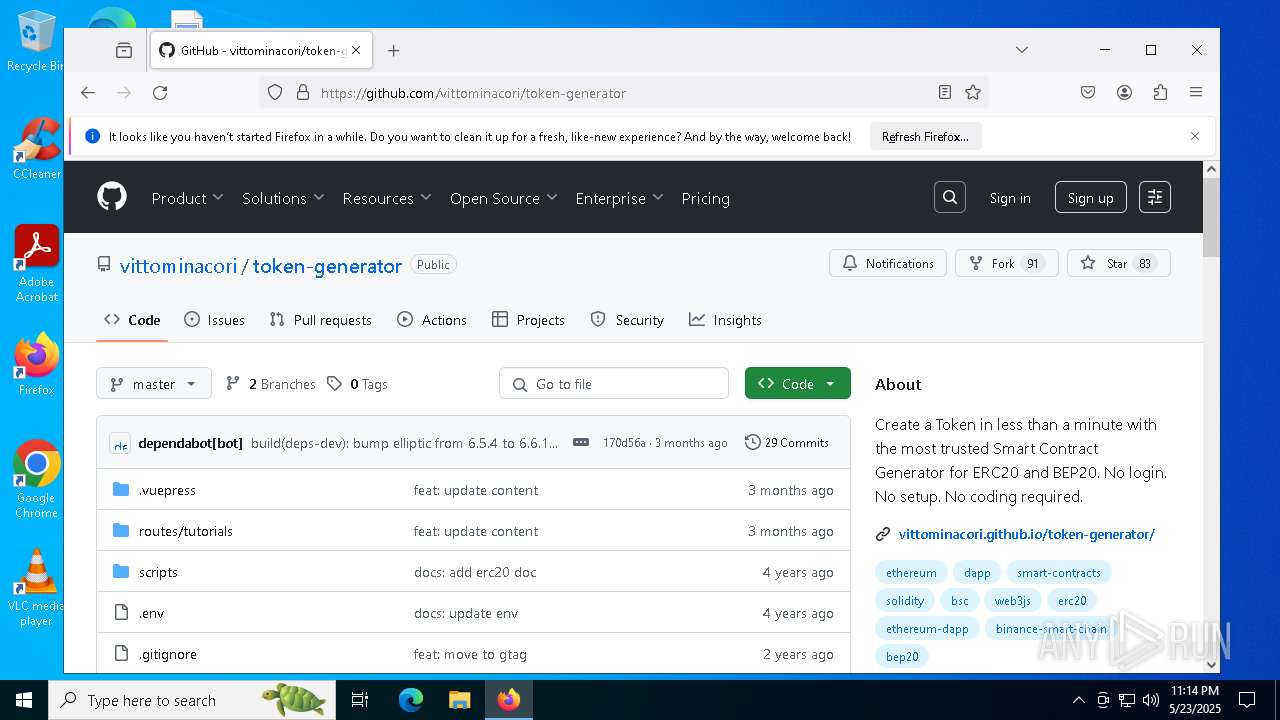The width and height of the screenshot is (1280, 720).
Task: Open the green Code dropdown button
Action: [x=798, y=383]
